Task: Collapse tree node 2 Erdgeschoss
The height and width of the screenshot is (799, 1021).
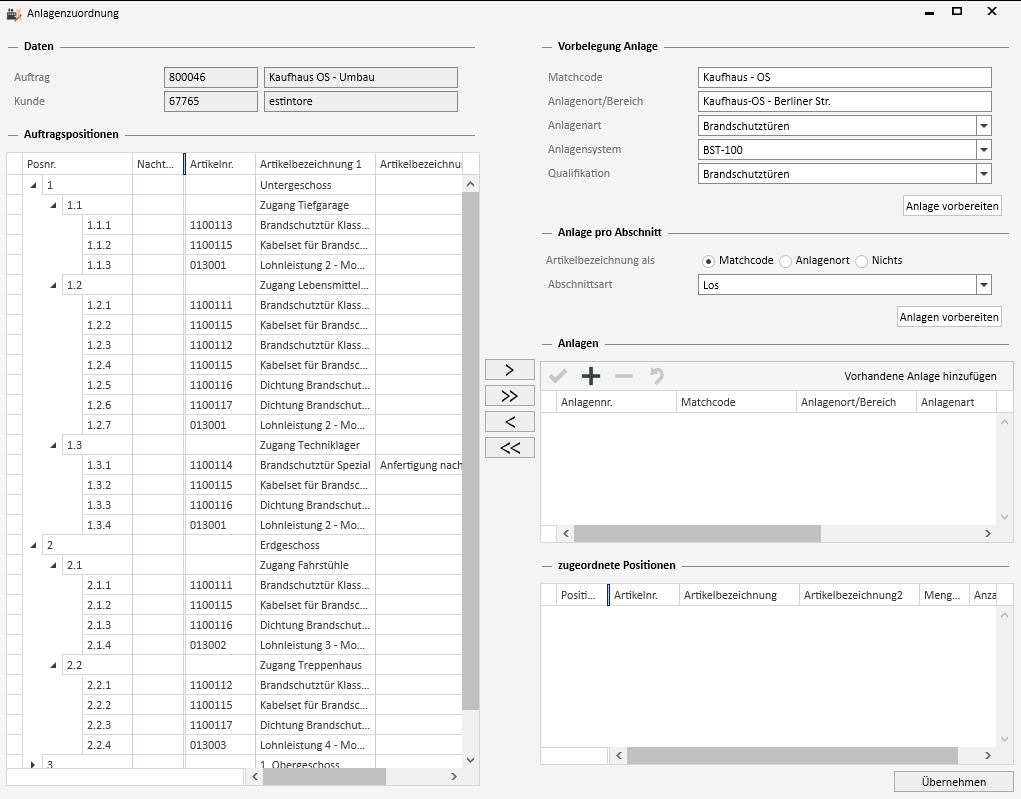Action: pos(33,545)
